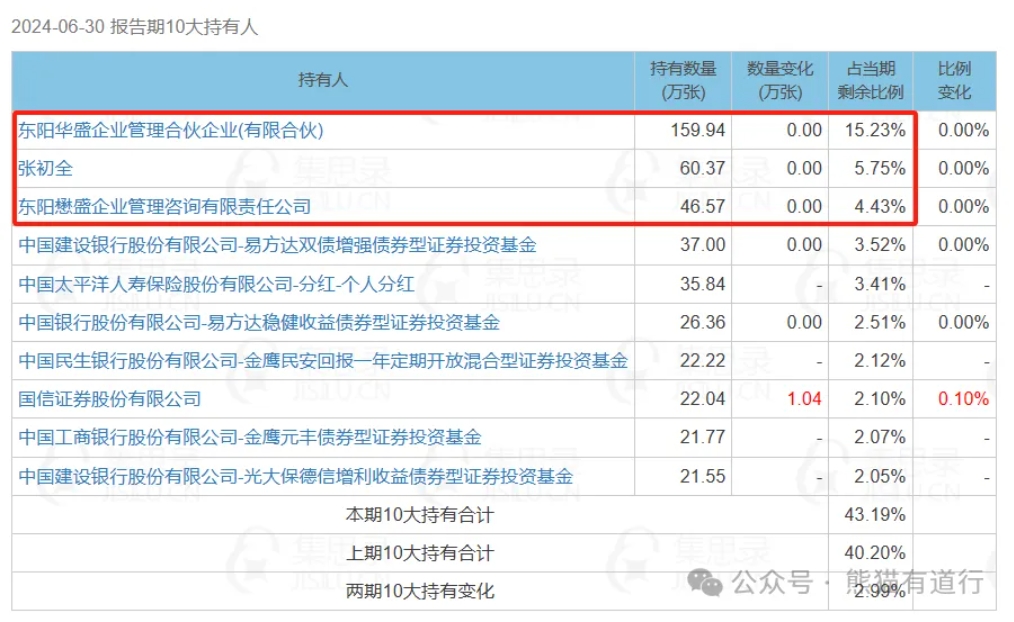Select the 数量变化(万张) column header
The height and width of the screenshot is (622, 1014).
(x=780, y=80)
